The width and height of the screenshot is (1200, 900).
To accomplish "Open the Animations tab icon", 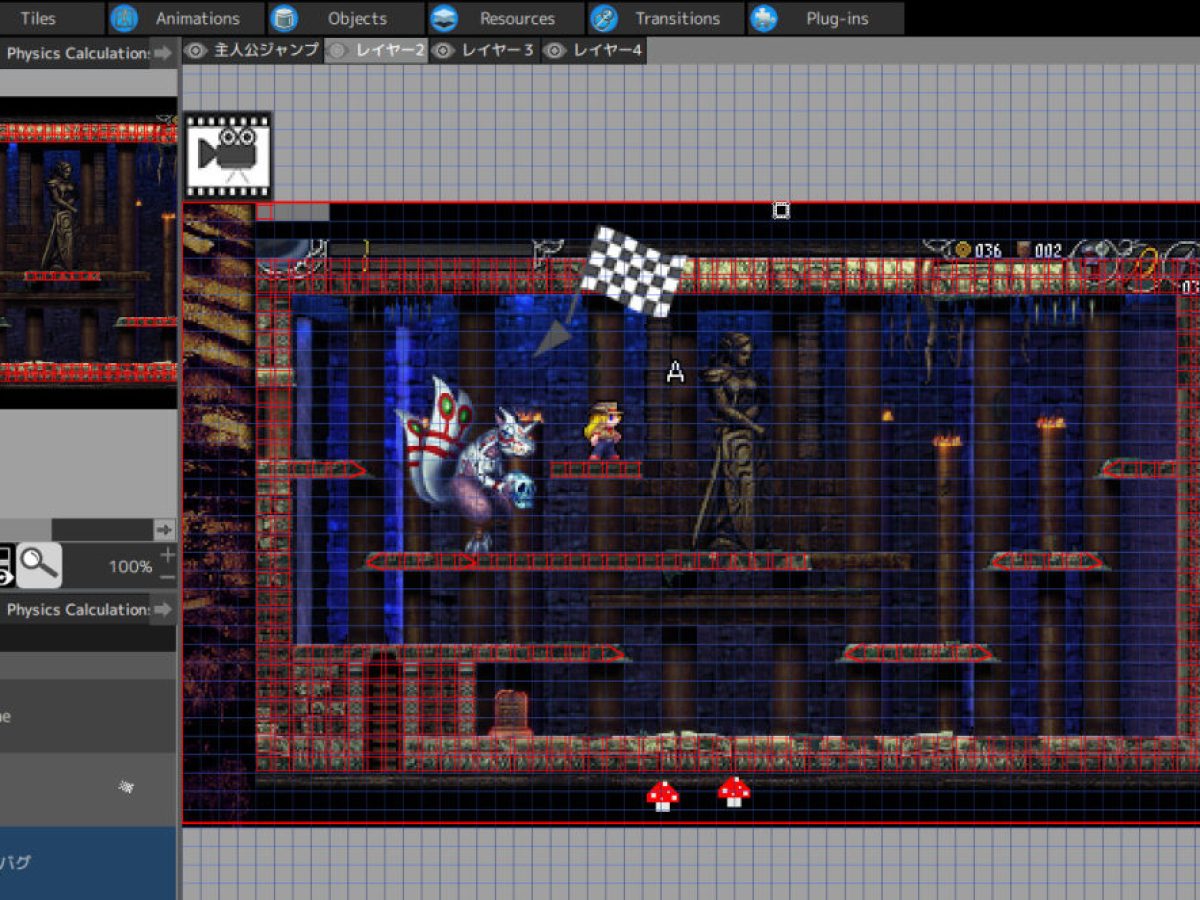I will (x=124, y=18).
